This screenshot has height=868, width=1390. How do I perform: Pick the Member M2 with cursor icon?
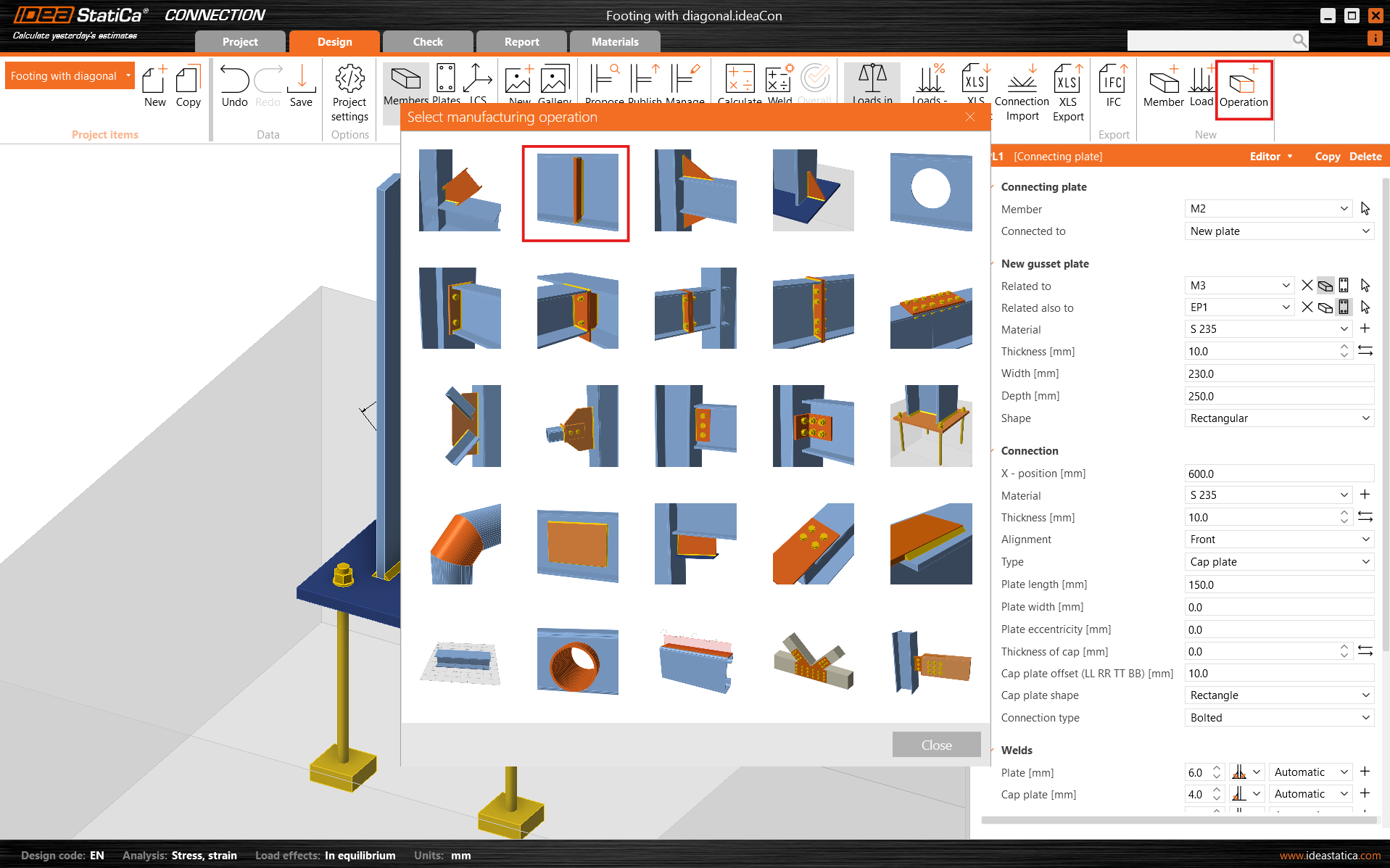(1365, 209)
